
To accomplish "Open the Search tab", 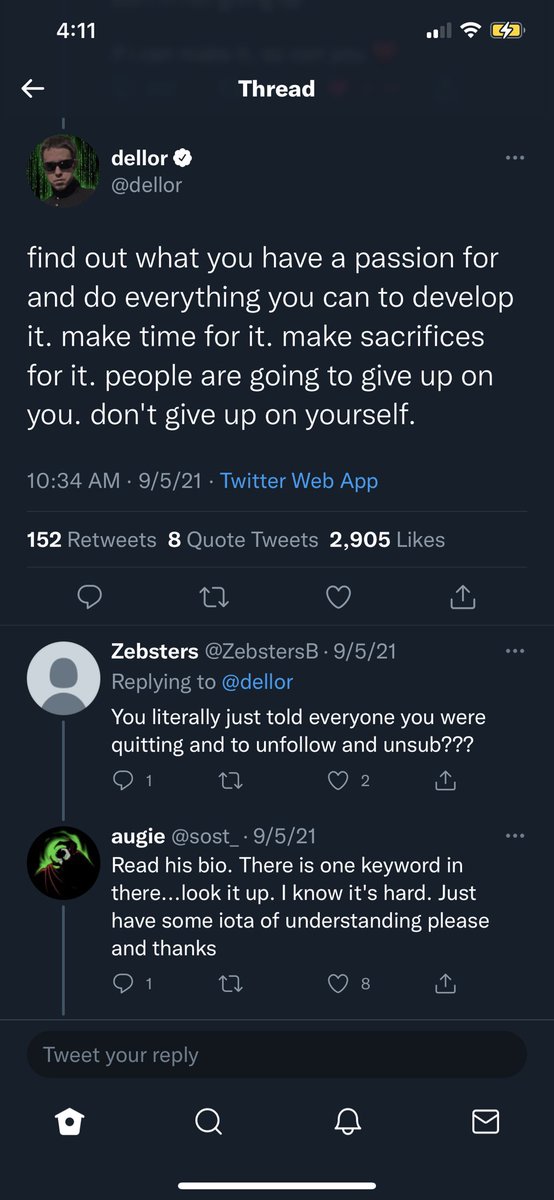I will point(207,1123).
